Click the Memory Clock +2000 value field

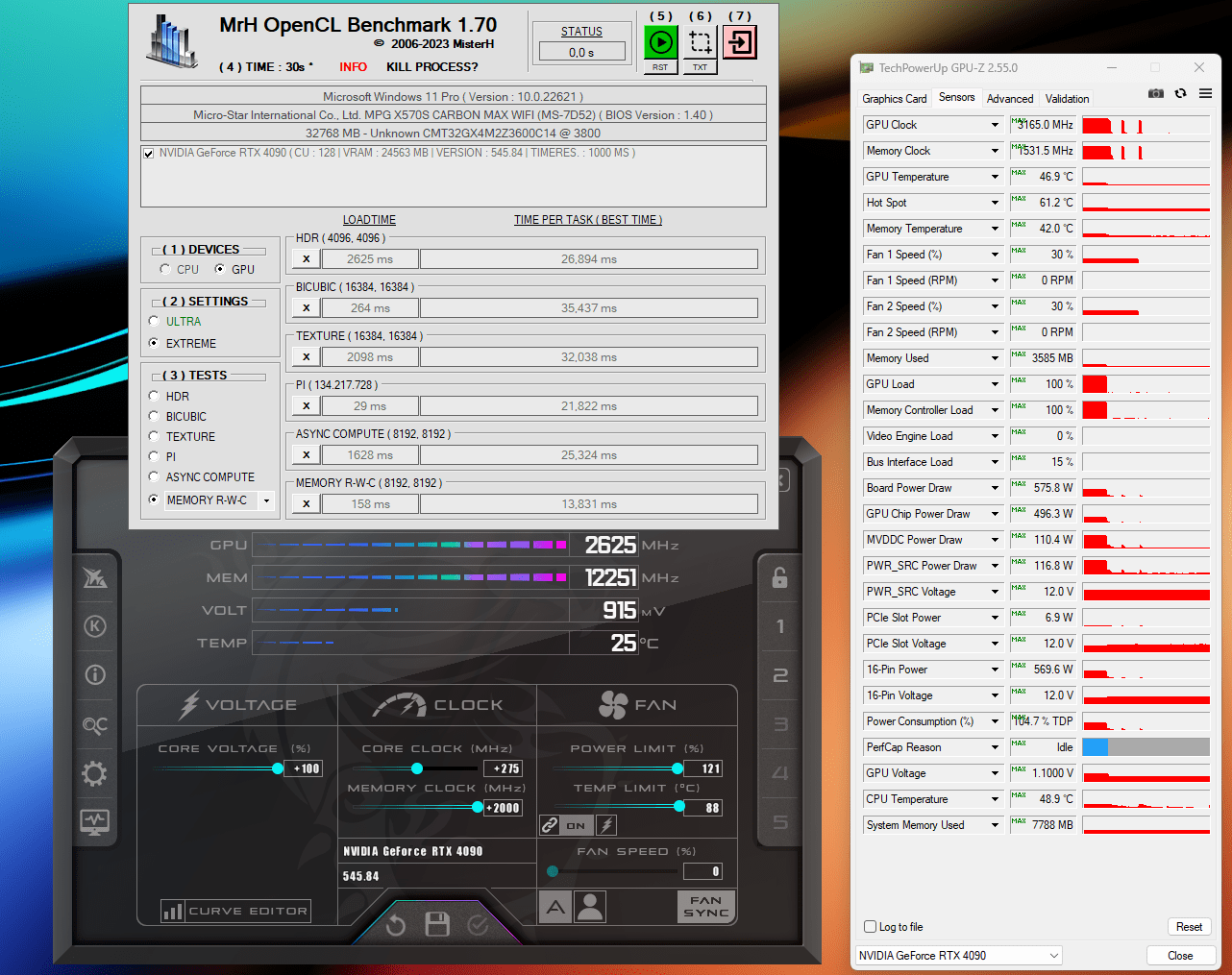coord(504,808)
